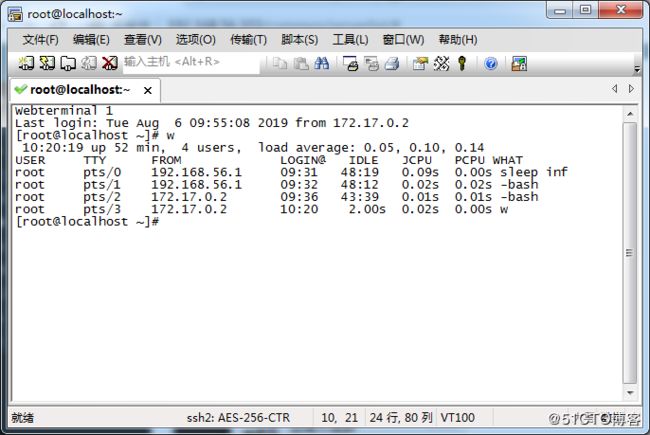Click the Print Screen toolbar icon
Screen dimensions: 650x435
point(350,63)
